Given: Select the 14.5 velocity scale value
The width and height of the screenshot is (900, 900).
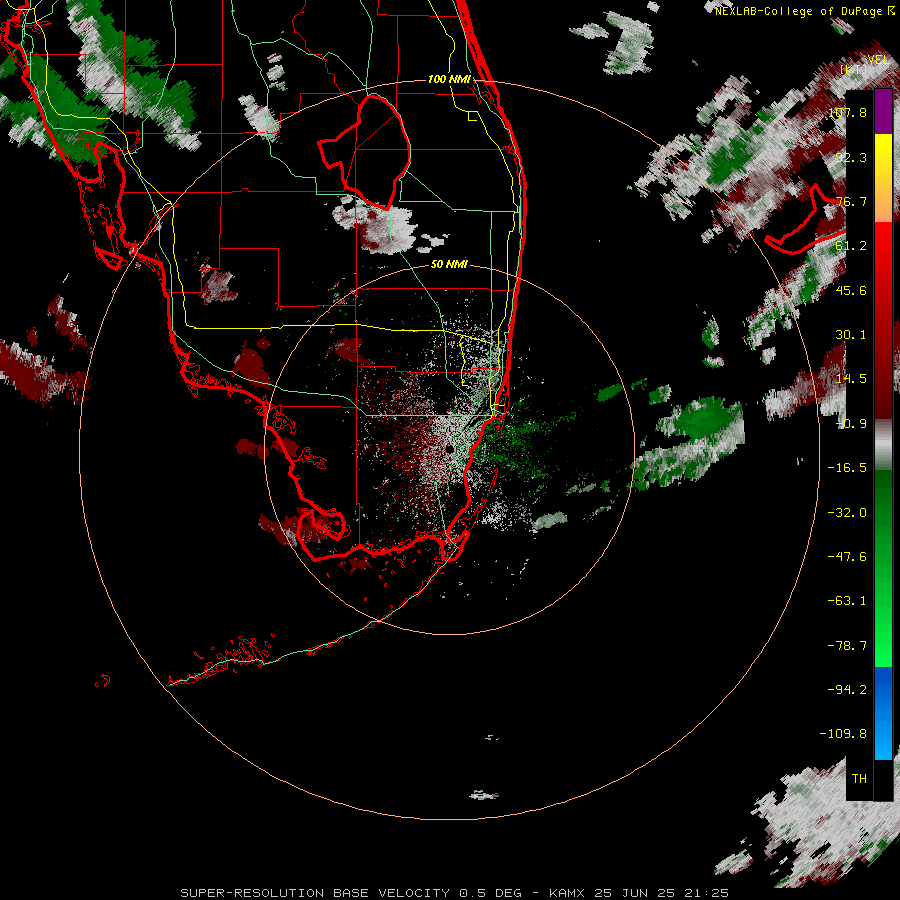Looking at the screenshot, I should point(851,379).
